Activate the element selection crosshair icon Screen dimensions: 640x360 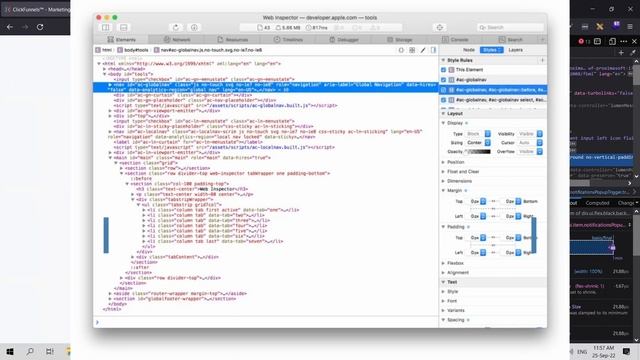pos(440,27)
